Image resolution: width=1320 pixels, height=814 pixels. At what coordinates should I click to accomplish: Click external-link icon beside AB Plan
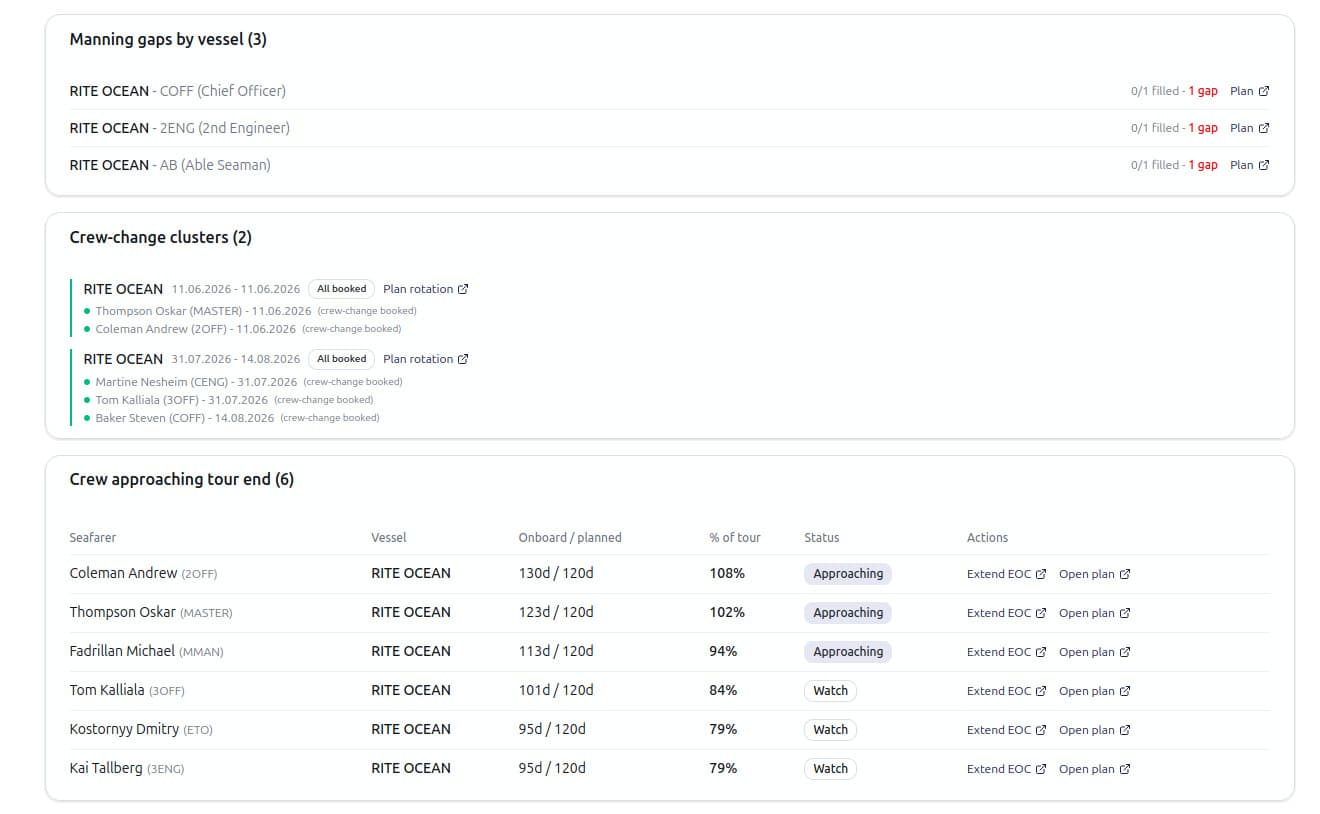point(1264,165)
